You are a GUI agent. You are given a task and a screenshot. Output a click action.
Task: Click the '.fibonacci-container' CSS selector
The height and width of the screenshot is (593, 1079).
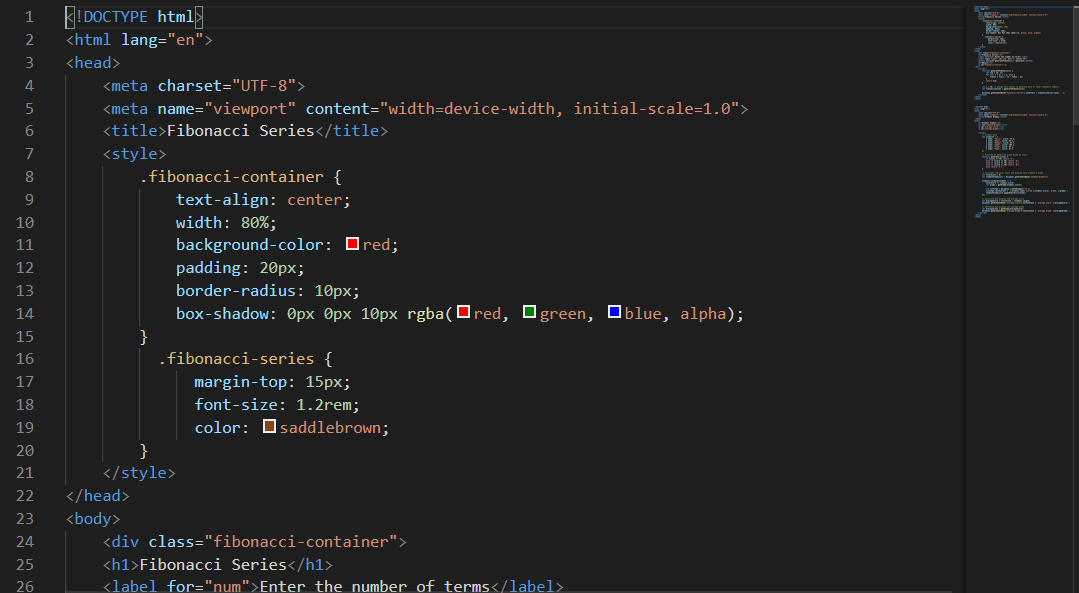tap(231, 177)
